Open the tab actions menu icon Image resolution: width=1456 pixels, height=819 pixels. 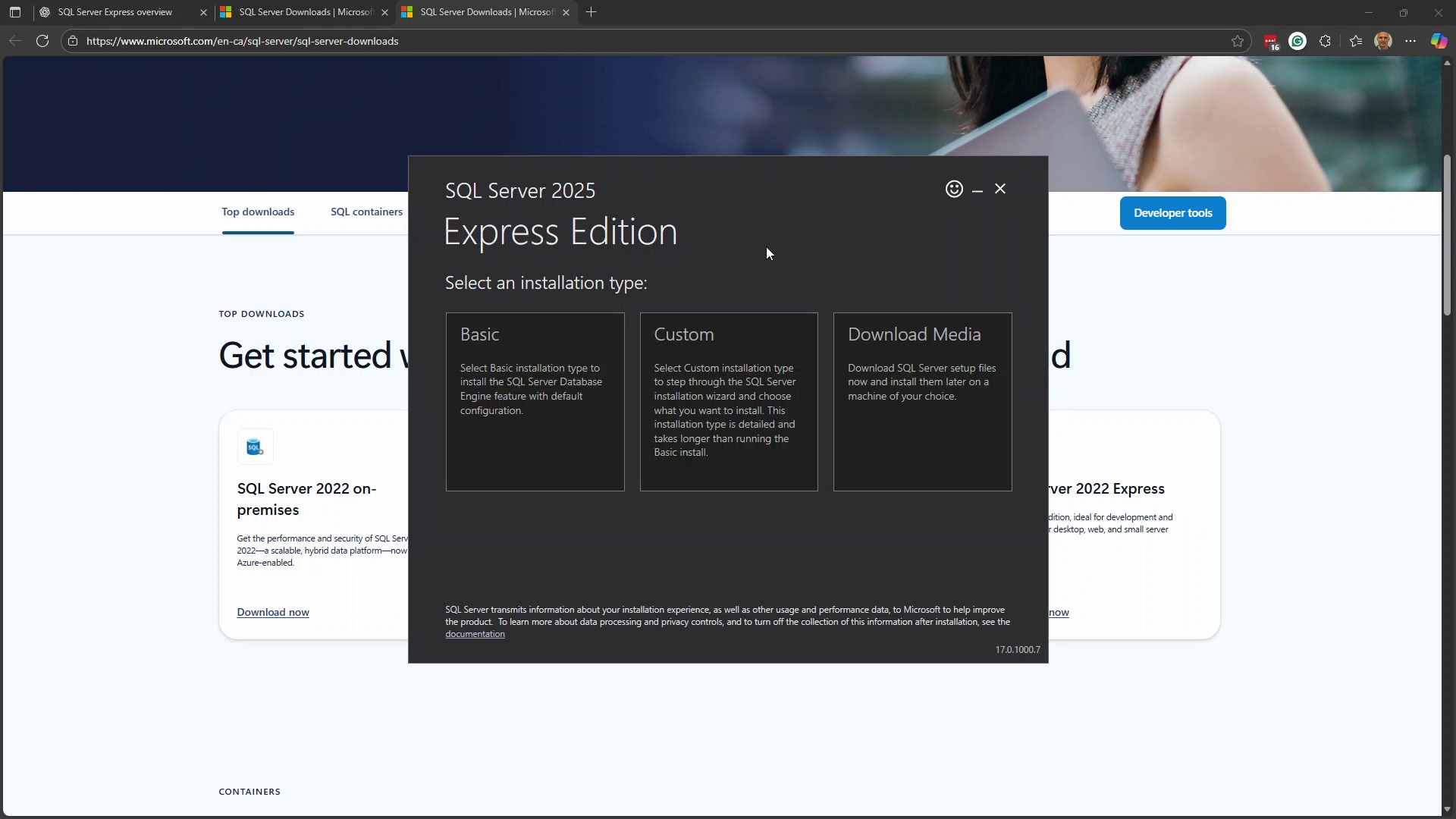(x=15, y=12)
